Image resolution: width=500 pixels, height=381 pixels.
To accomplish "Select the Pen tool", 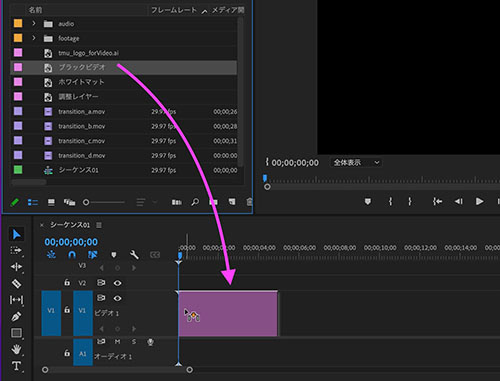I will [x=16, y=316].
